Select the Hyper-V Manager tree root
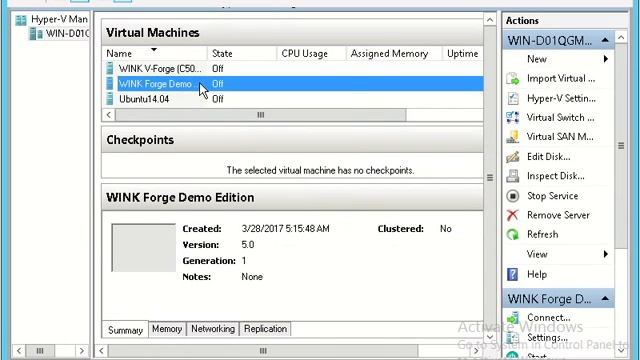640x360 pixels. [x=59, y=19]
